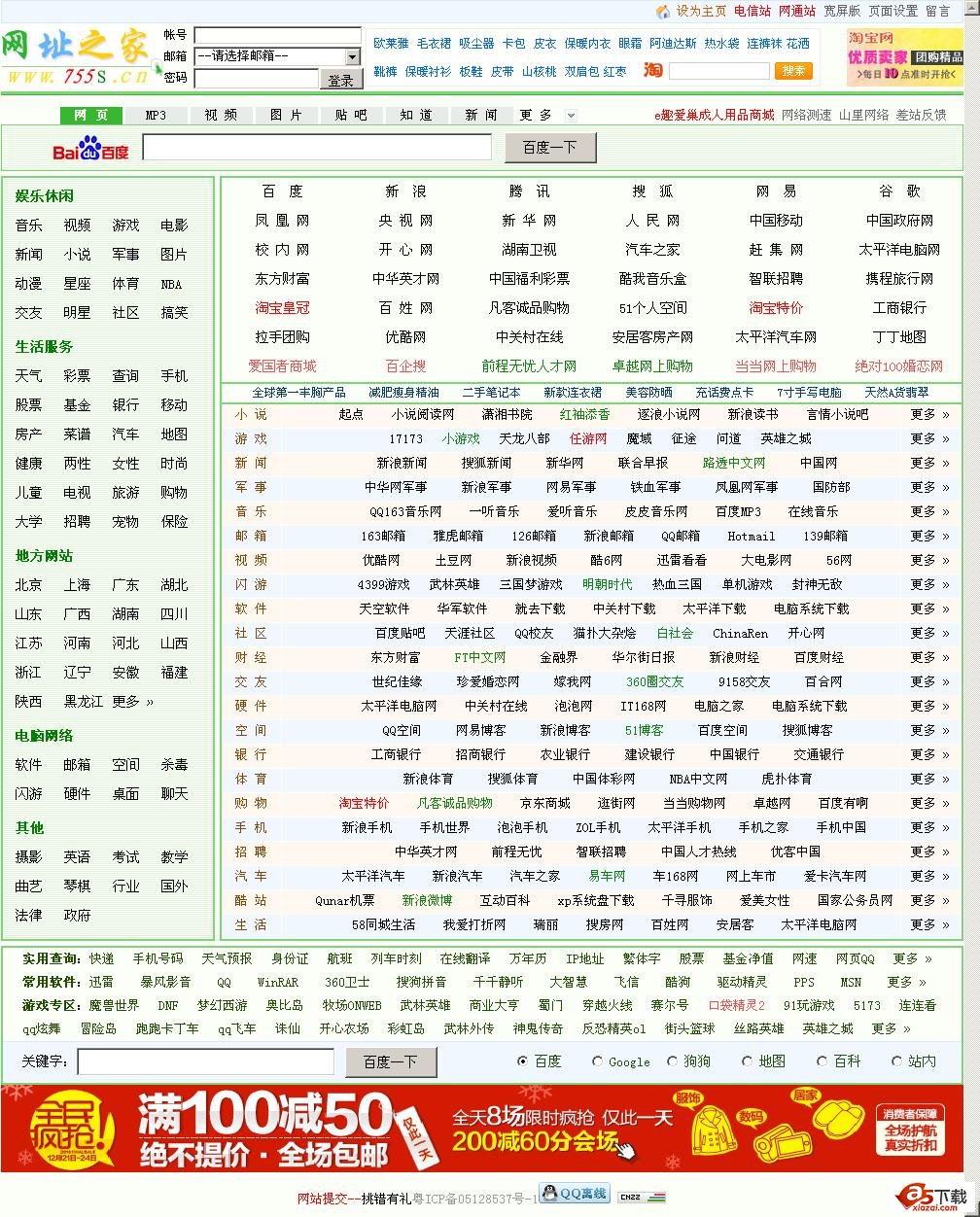Expand 更多 in the 游戏 row
The image size is (980, 1217).
point(930,438)
